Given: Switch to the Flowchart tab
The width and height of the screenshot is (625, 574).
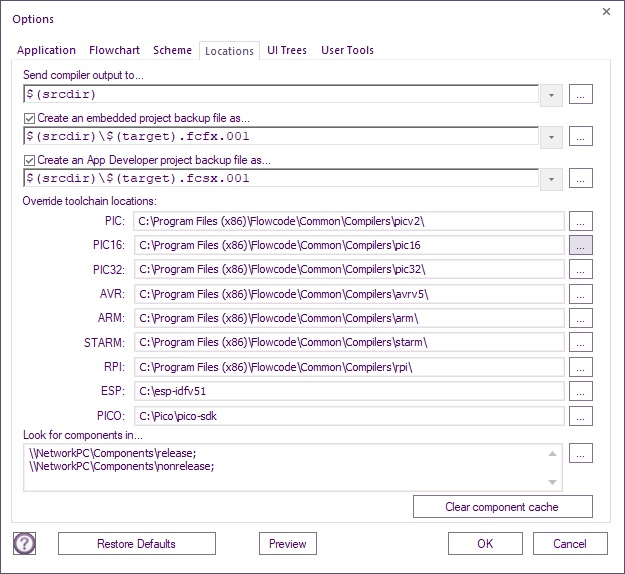Looking at the screenshot, I should tap(114, 50).
